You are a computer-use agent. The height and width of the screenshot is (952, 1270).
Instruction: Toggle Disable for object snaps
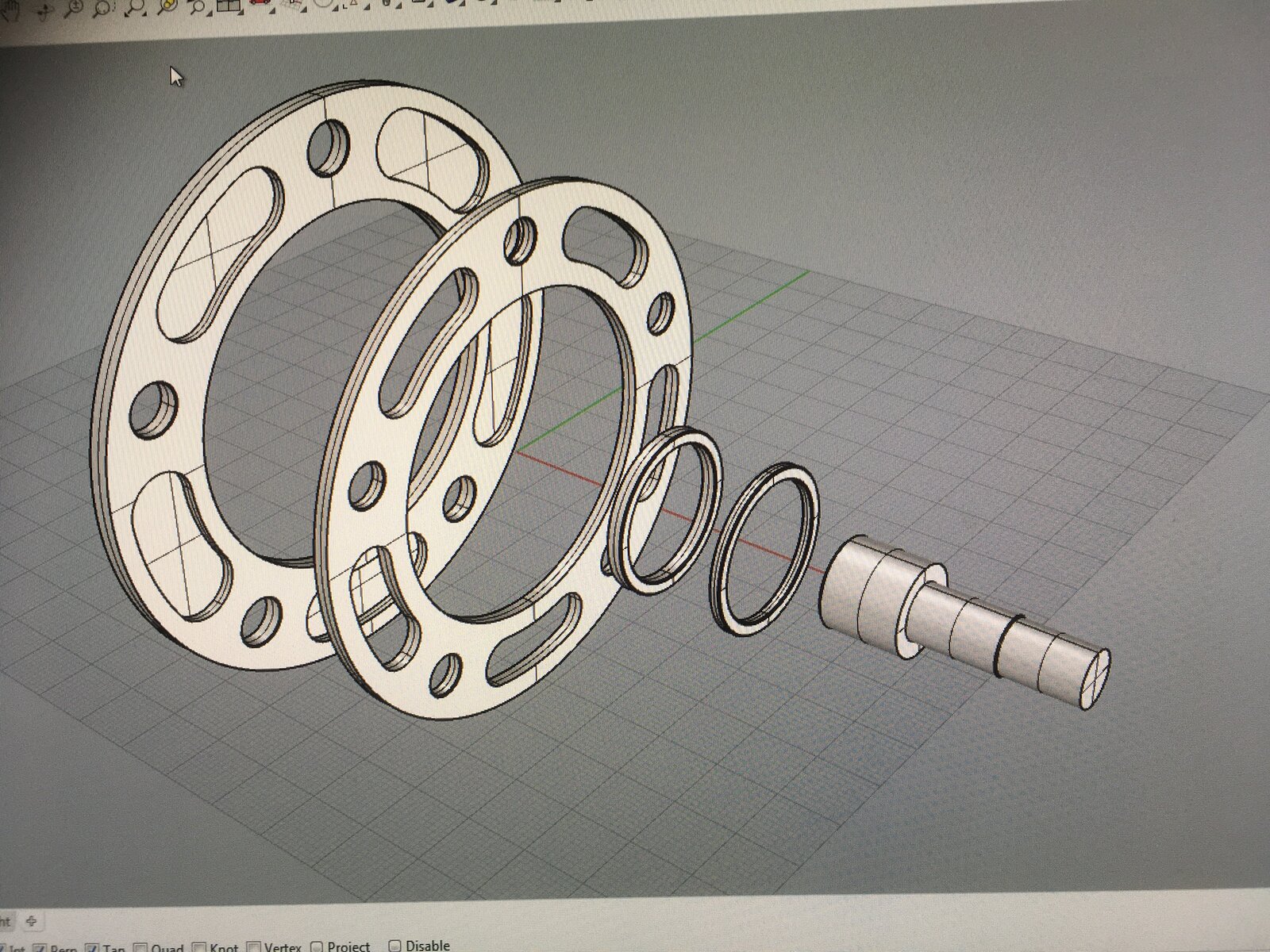[x=395, y=946]
